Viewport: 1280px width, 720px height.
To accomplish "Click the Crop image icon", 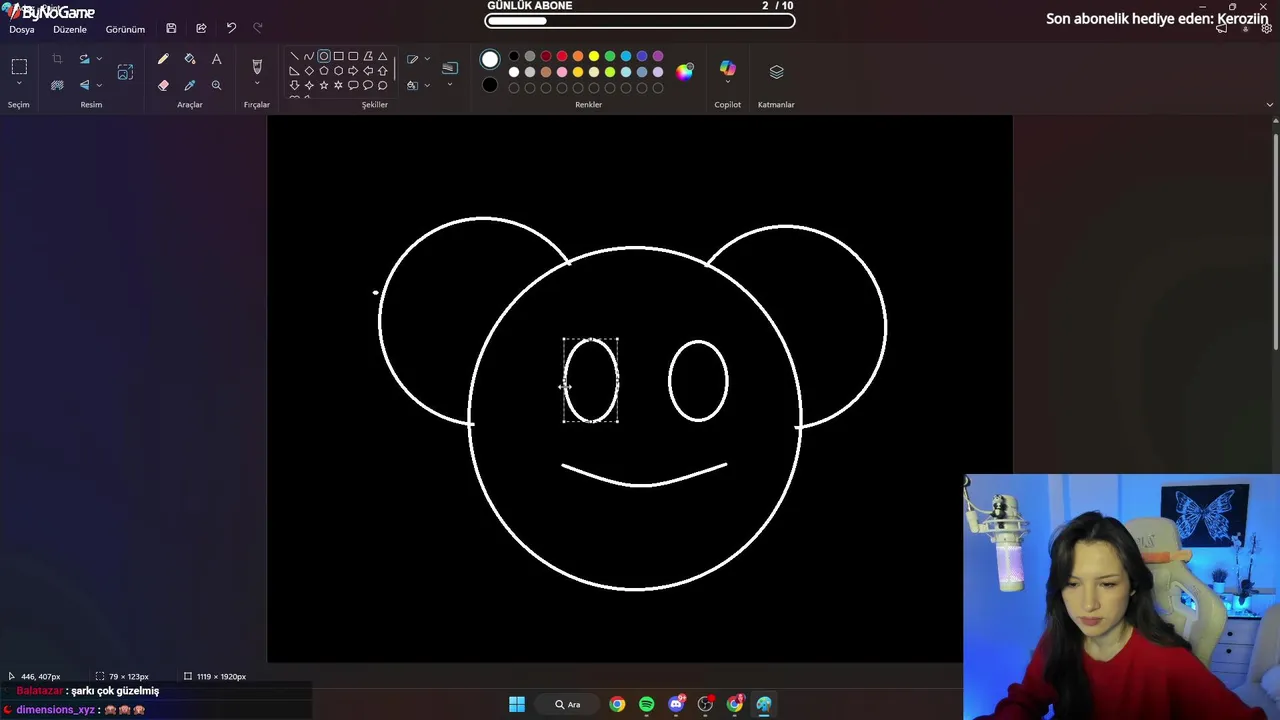I will (x=57, y=60).
